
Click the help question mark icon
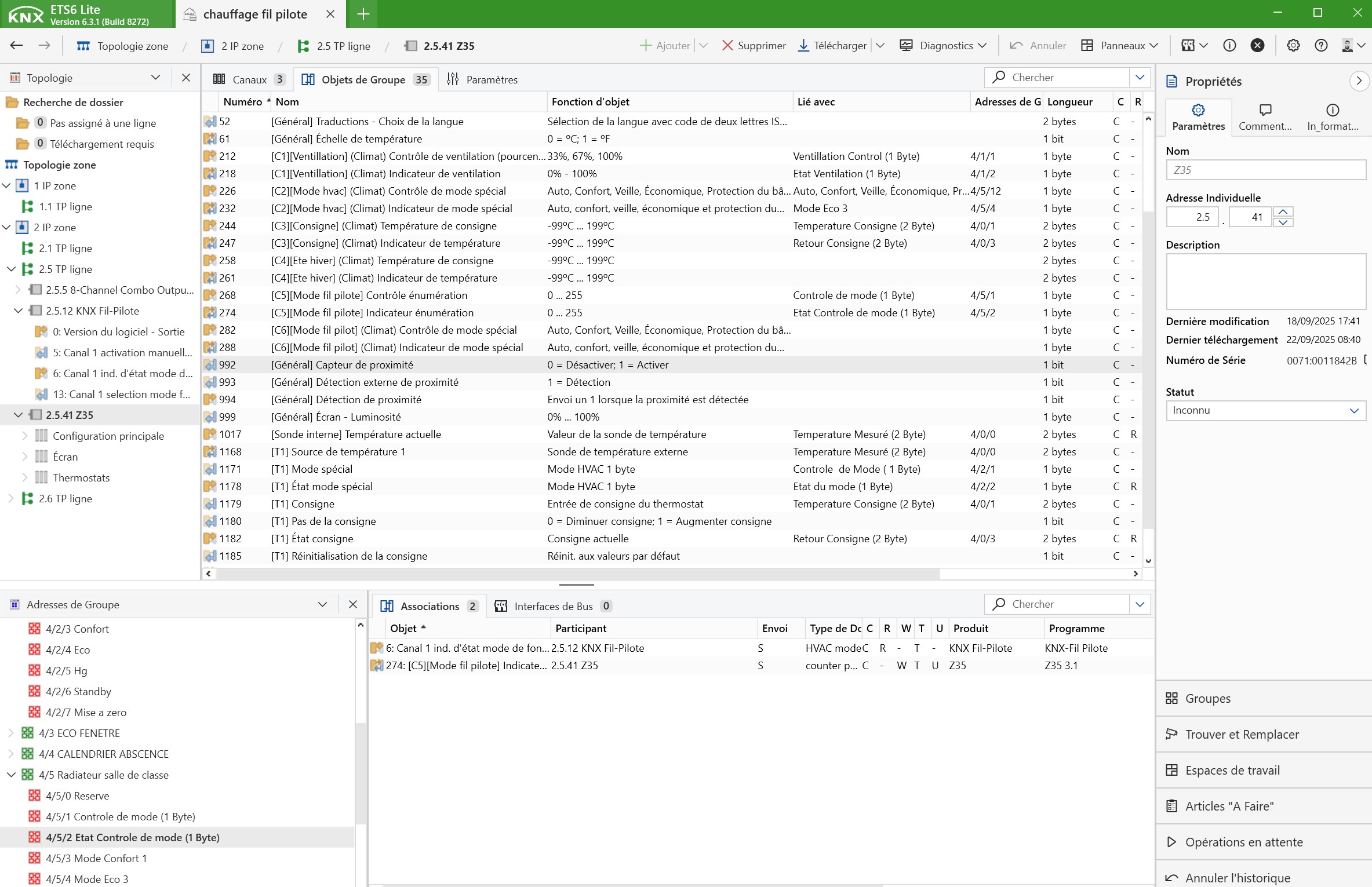pyautogui.click(x=1321, y=46)
